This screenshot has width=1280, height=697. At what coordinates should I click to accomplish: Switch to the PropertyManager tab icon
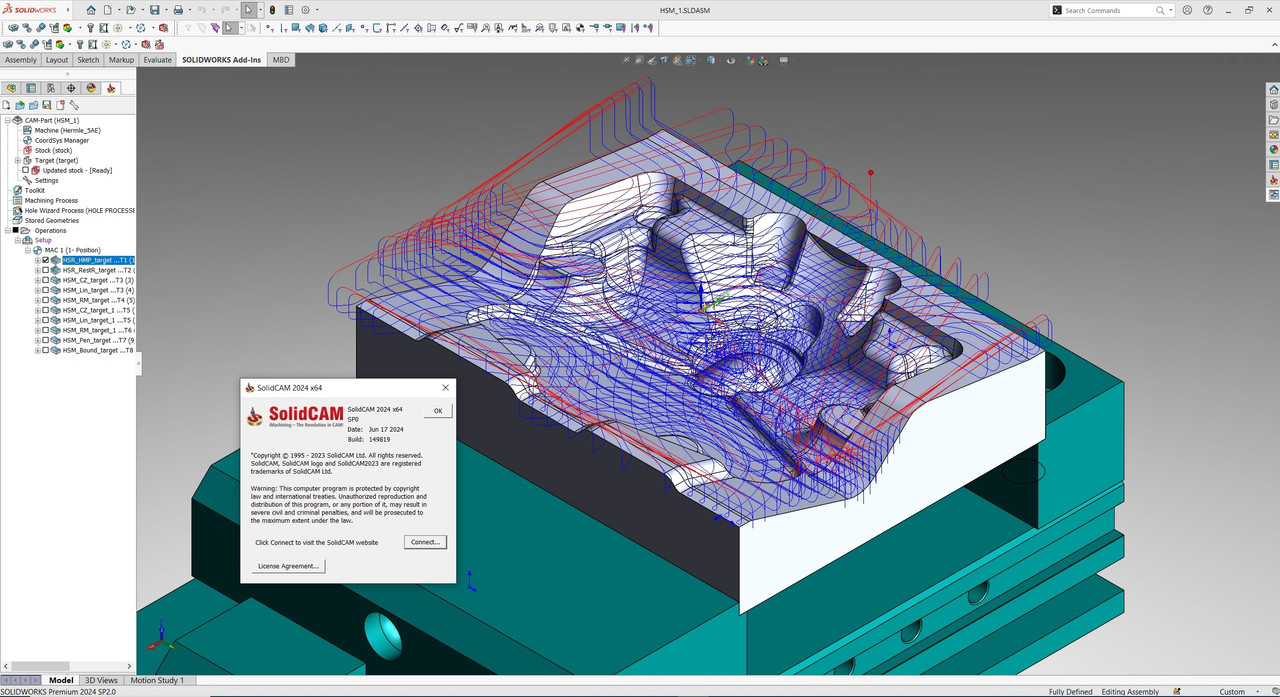tap(31, 88)
